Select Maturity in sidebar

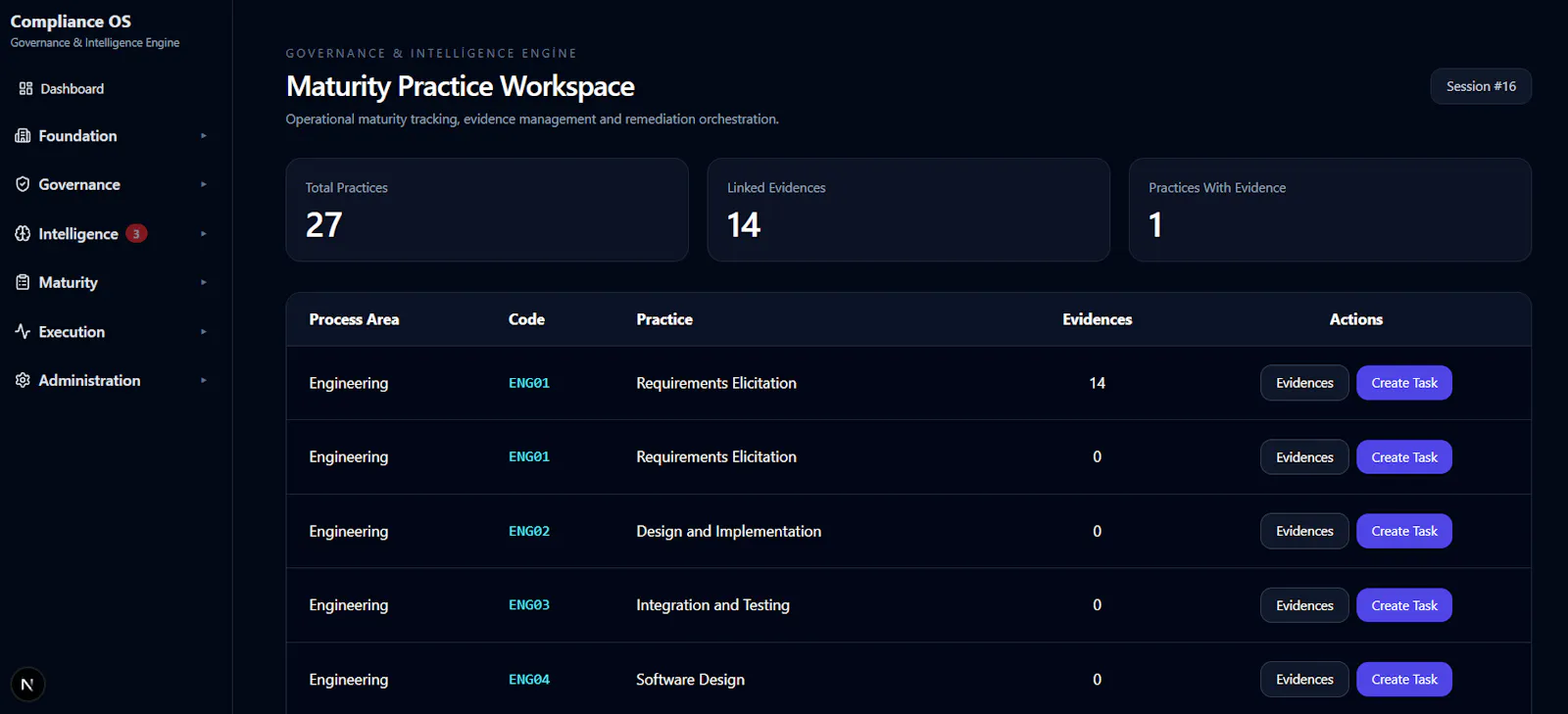[68, 282]
